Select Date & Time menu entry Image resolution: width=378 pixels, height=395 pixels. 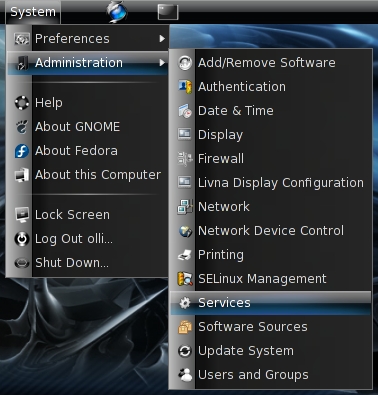(x=270, y=111)
